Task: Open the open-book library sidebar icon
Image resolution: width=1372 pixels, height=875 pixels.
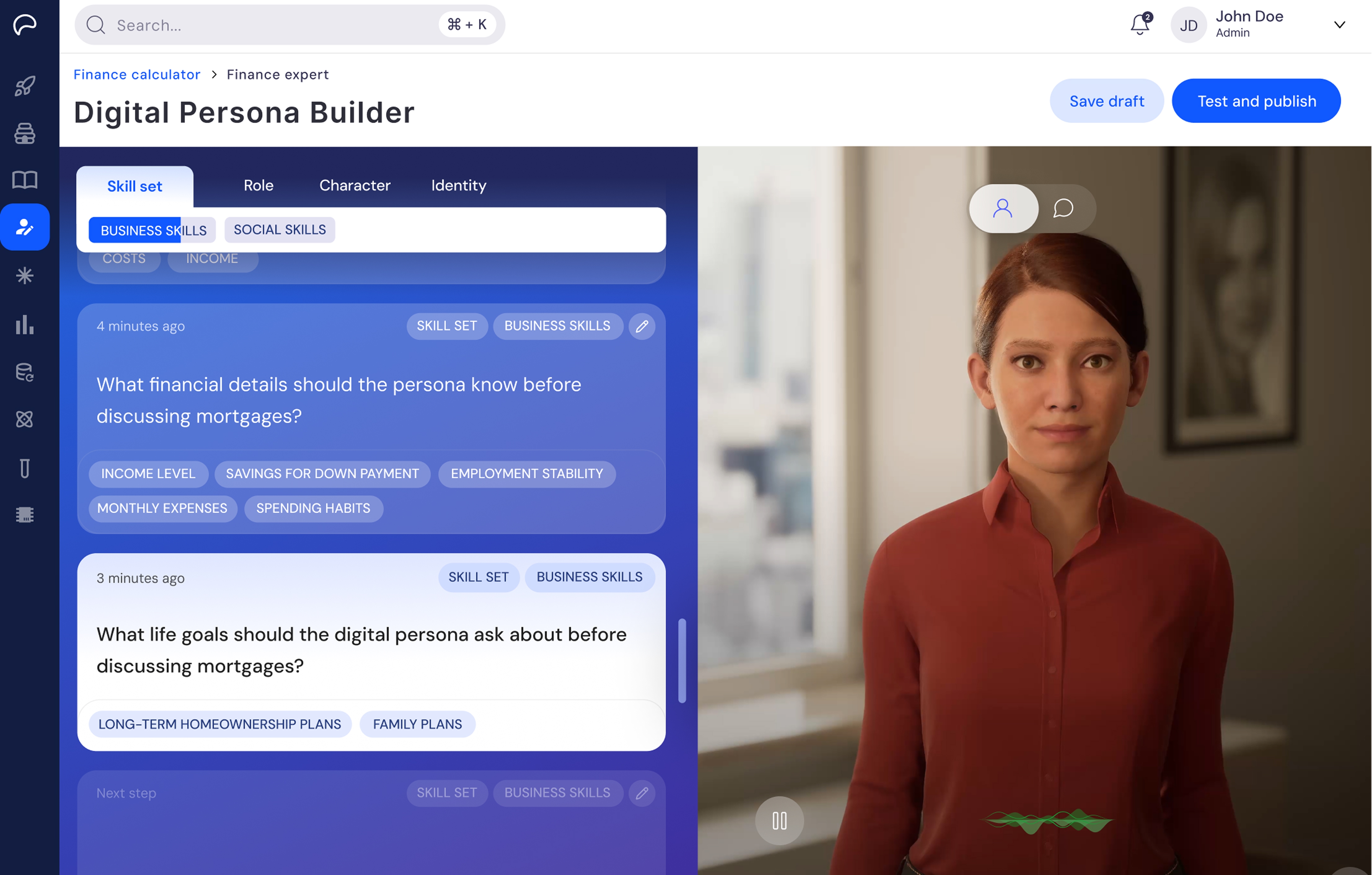Action: coord(24,180)
